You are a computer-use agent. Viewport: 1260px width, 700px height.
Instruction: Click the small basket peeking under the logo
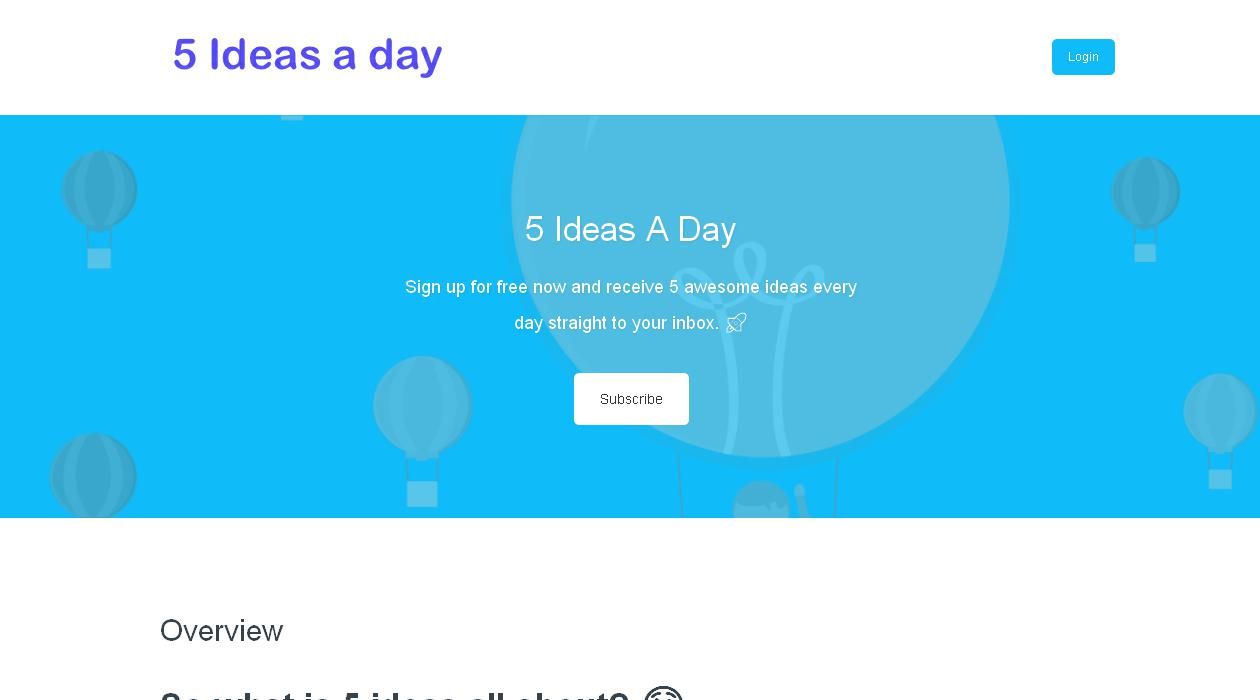(x=292, y=117)
